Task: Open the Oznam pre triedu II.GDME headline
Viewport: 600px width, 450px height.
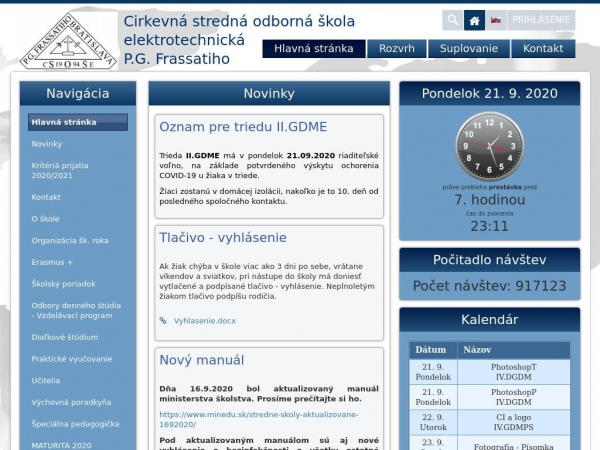Action: (243, 127)
